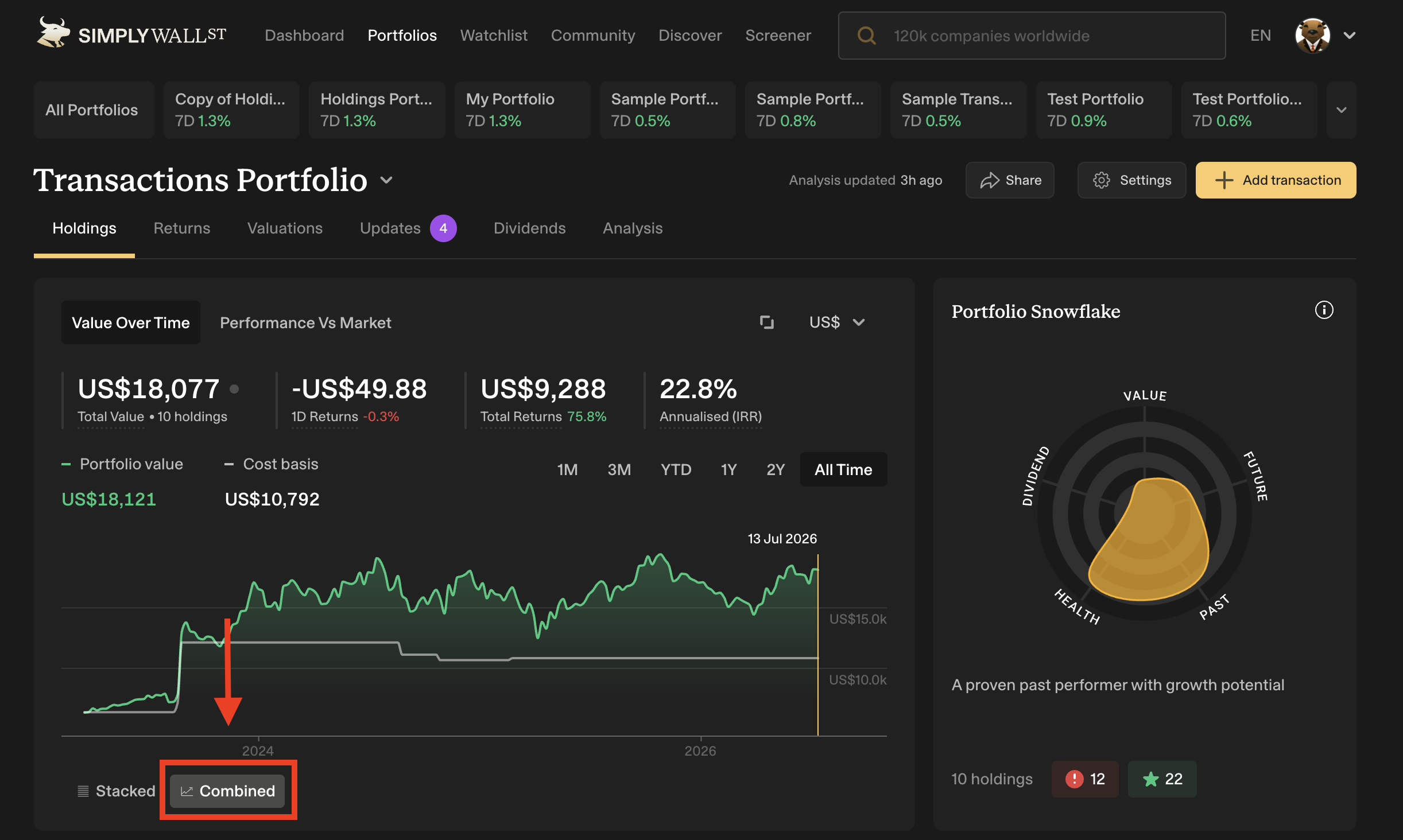This screenshot has height=840, width=1403.
Task: Click the search magnifier icon
Action: tap(866, 36)
